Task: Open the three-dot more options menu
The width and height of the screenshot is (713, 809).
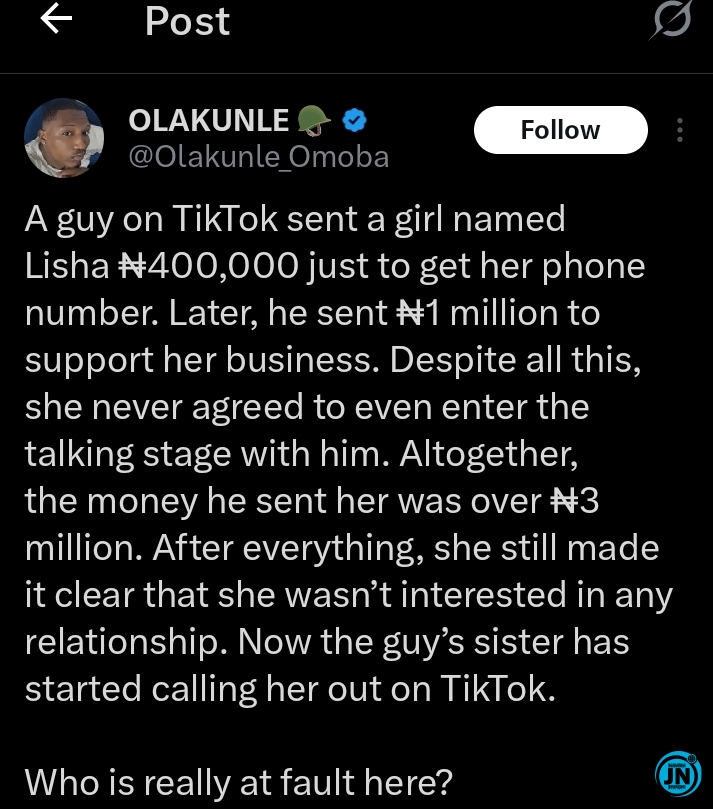Action: [680, 131]
